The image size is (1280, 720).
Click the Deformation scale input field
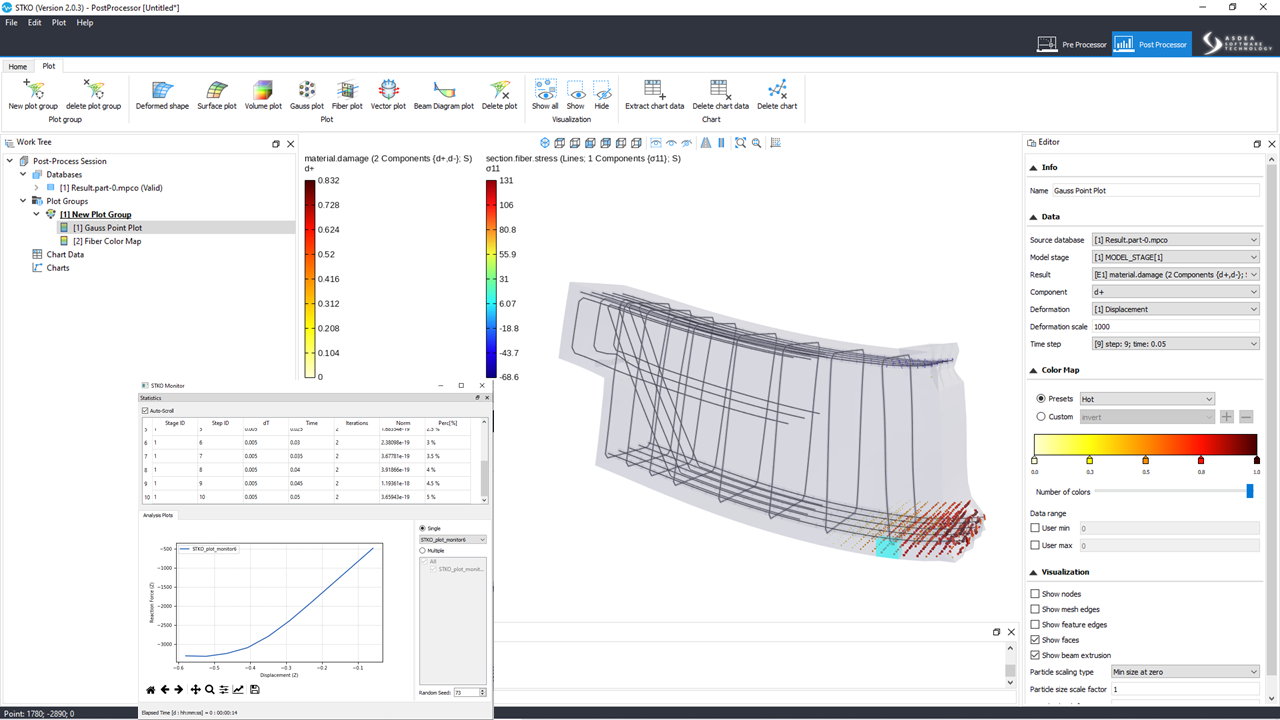pos(1175,327)
